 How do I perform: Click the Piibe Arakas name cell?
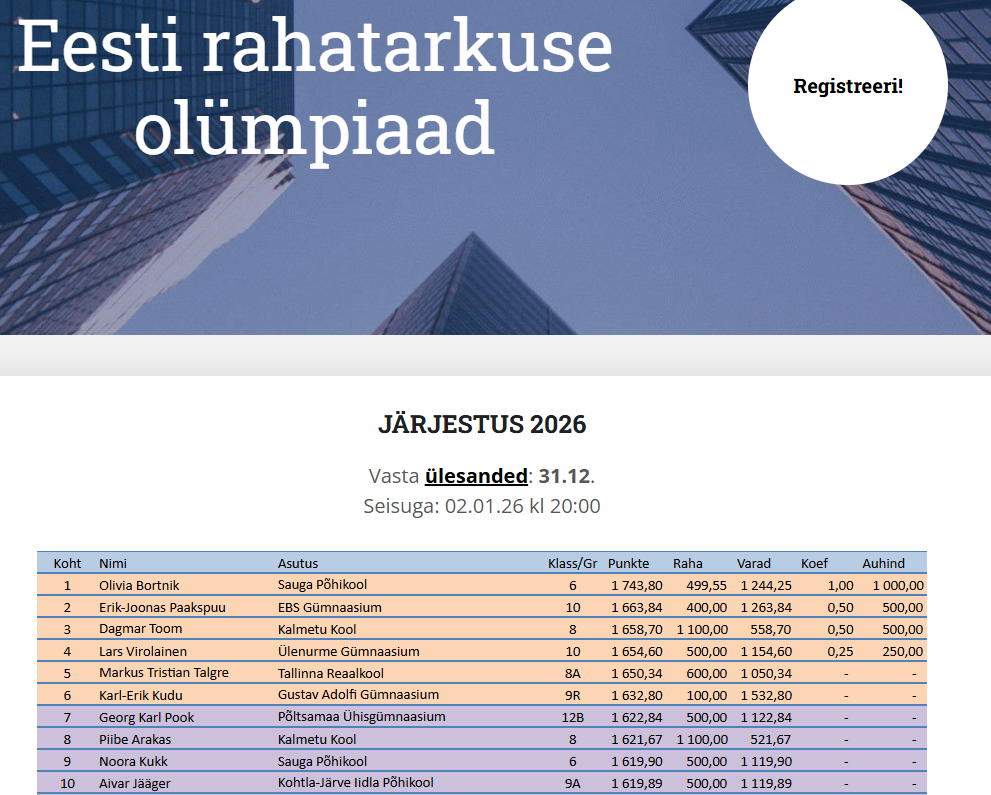click(x=133, y=739)
